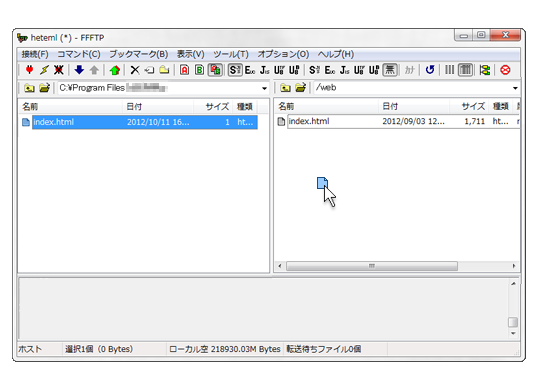
Task: Toggle ASCII transfer mode (A) button
Action: [185, 70]
